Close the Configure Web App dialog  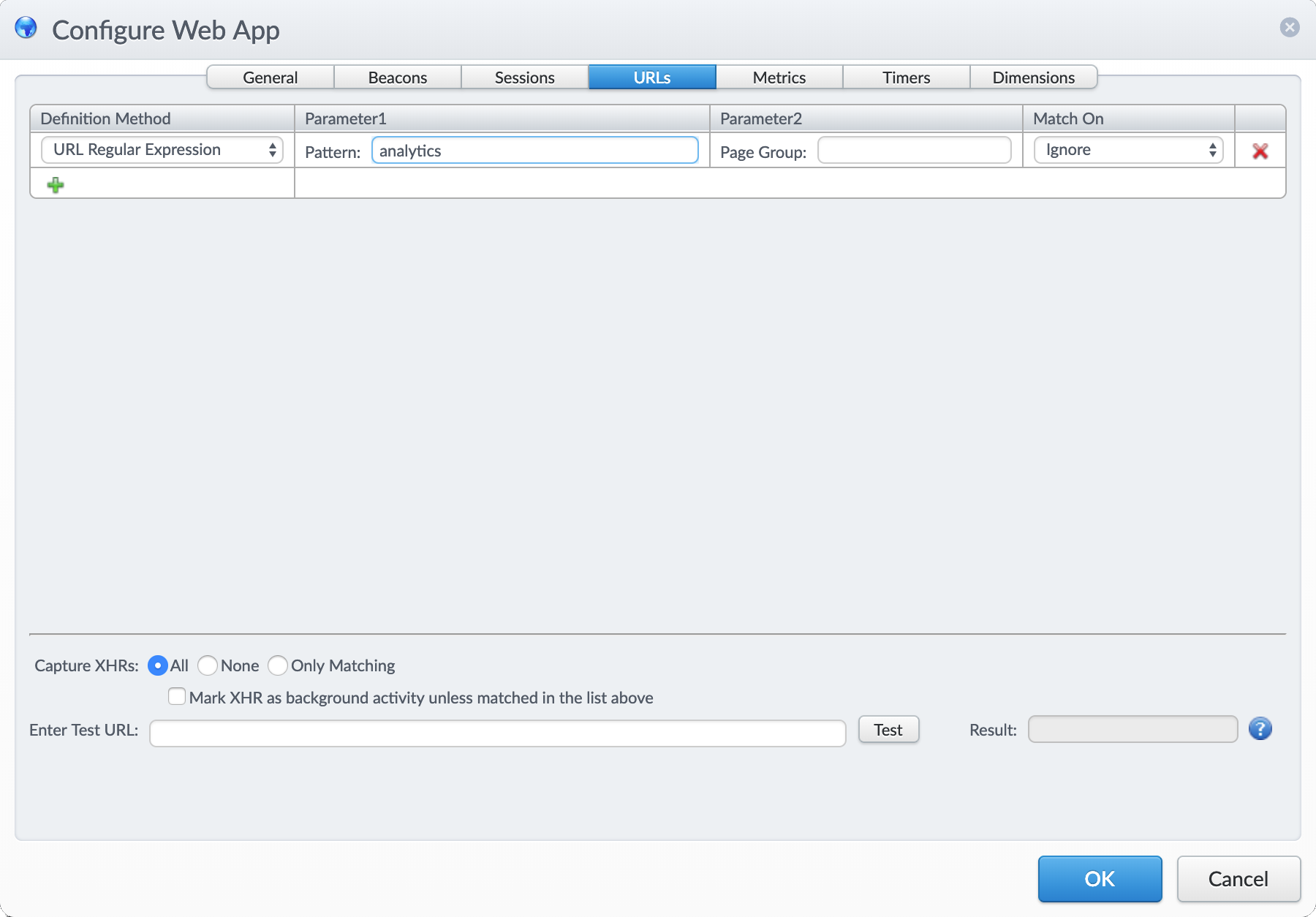coord(1290,28)
